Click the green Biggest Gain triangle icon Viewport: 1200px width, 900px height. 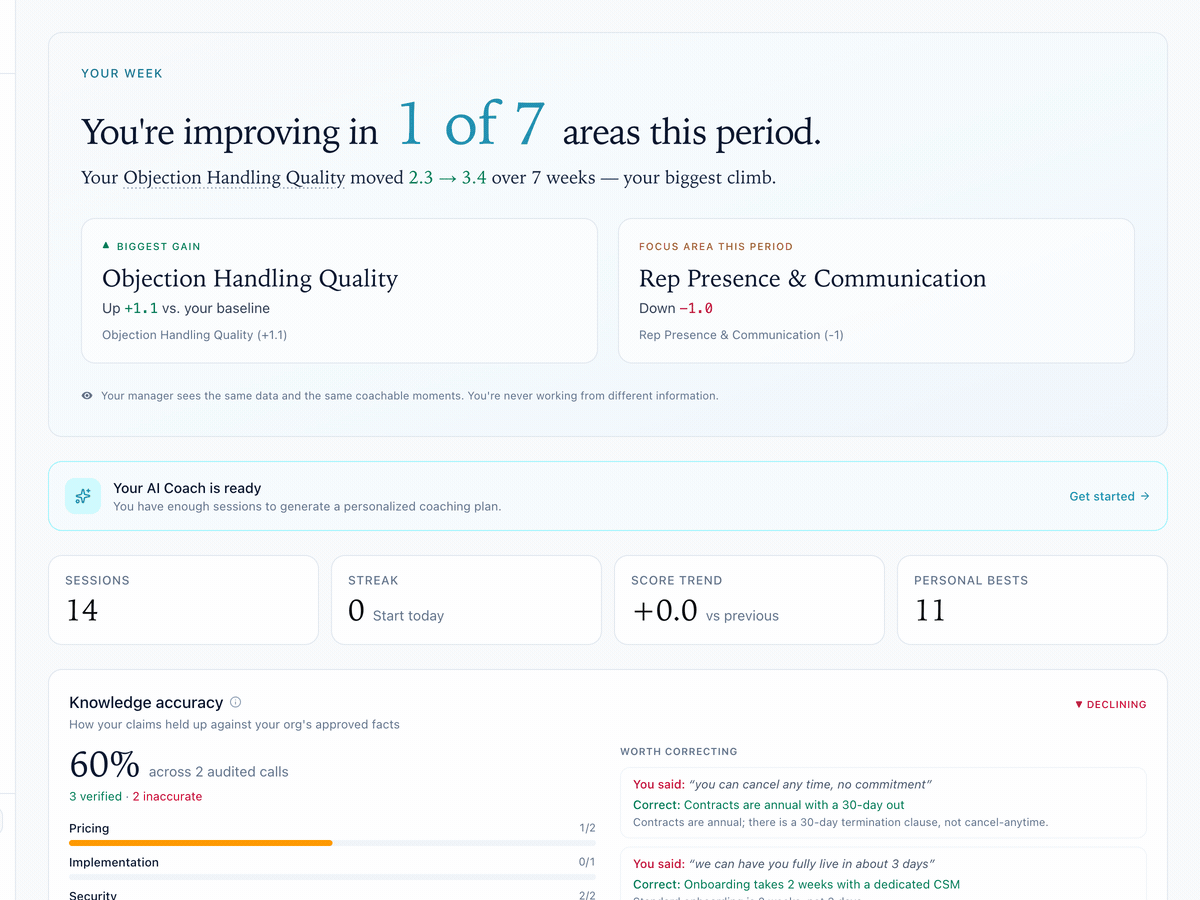coord(106,246)
